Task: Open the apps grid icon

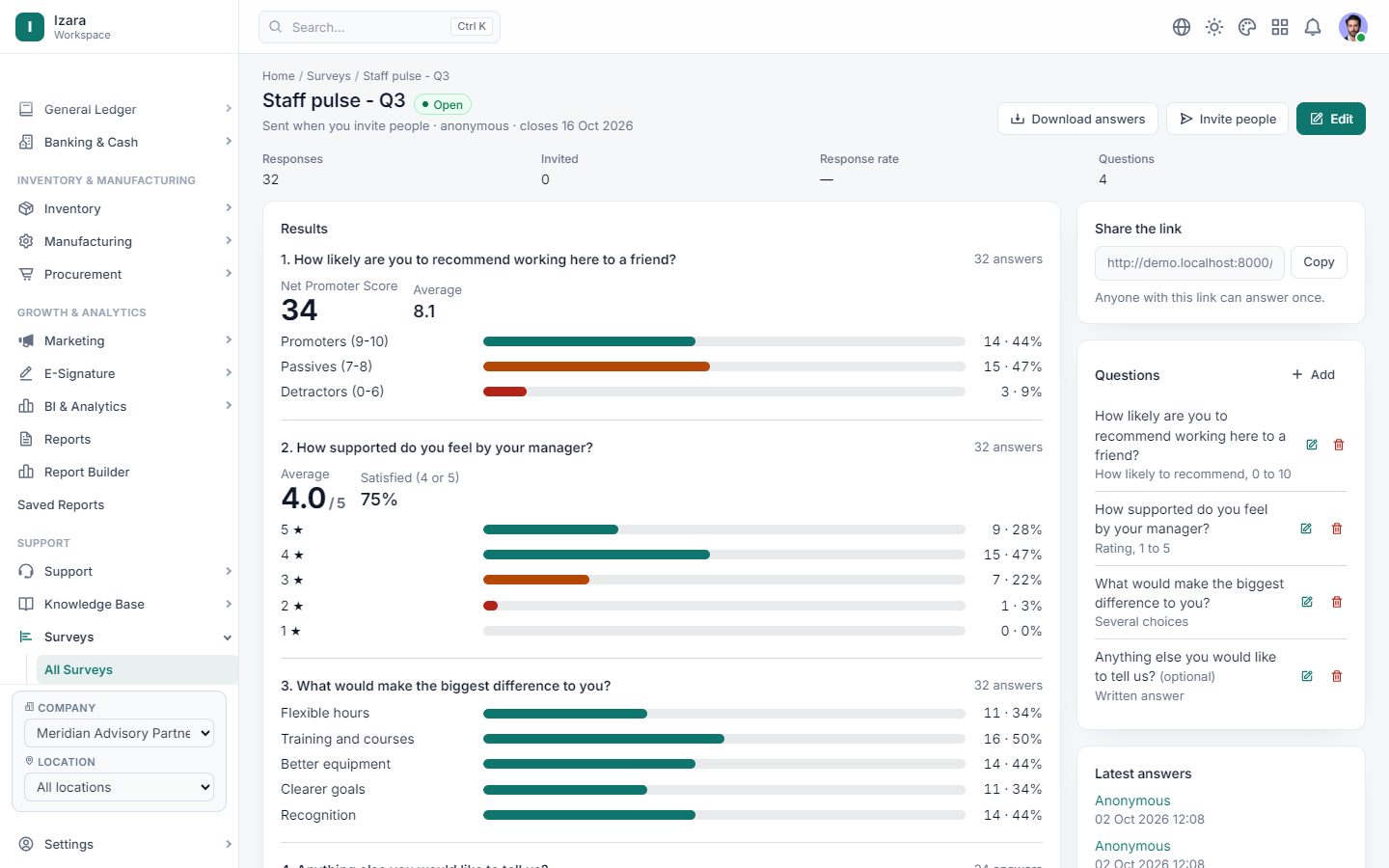Action: [x=1280, y=27]
